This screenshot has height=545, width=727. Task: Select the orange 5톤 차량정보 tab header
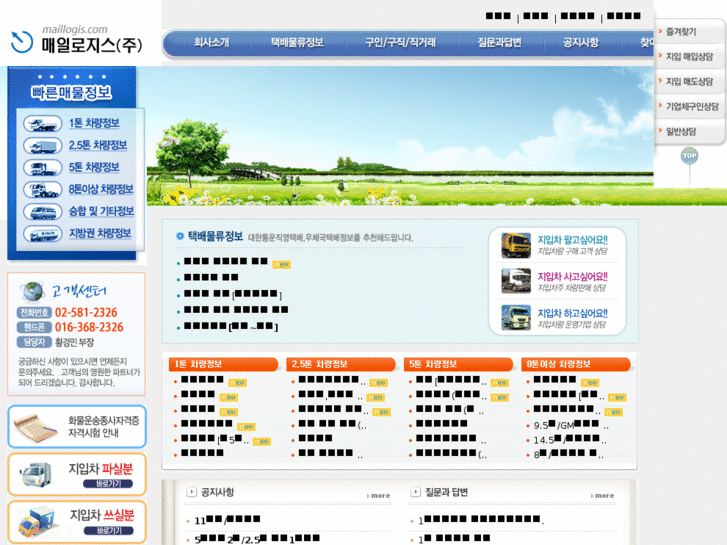tap(459, 364)
